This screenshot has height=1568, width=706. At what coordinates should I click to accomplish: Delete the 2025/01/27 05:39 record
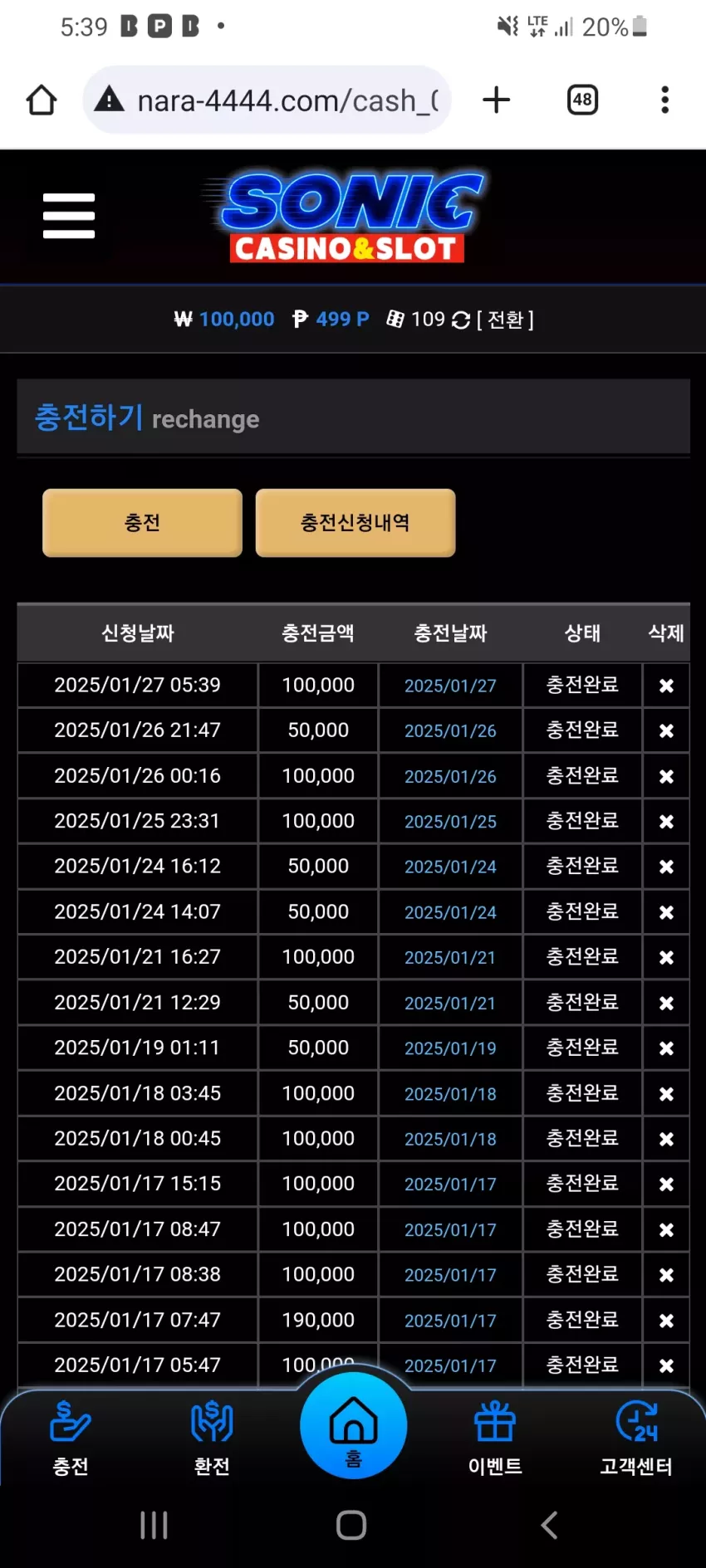click(x=666, y=686)
